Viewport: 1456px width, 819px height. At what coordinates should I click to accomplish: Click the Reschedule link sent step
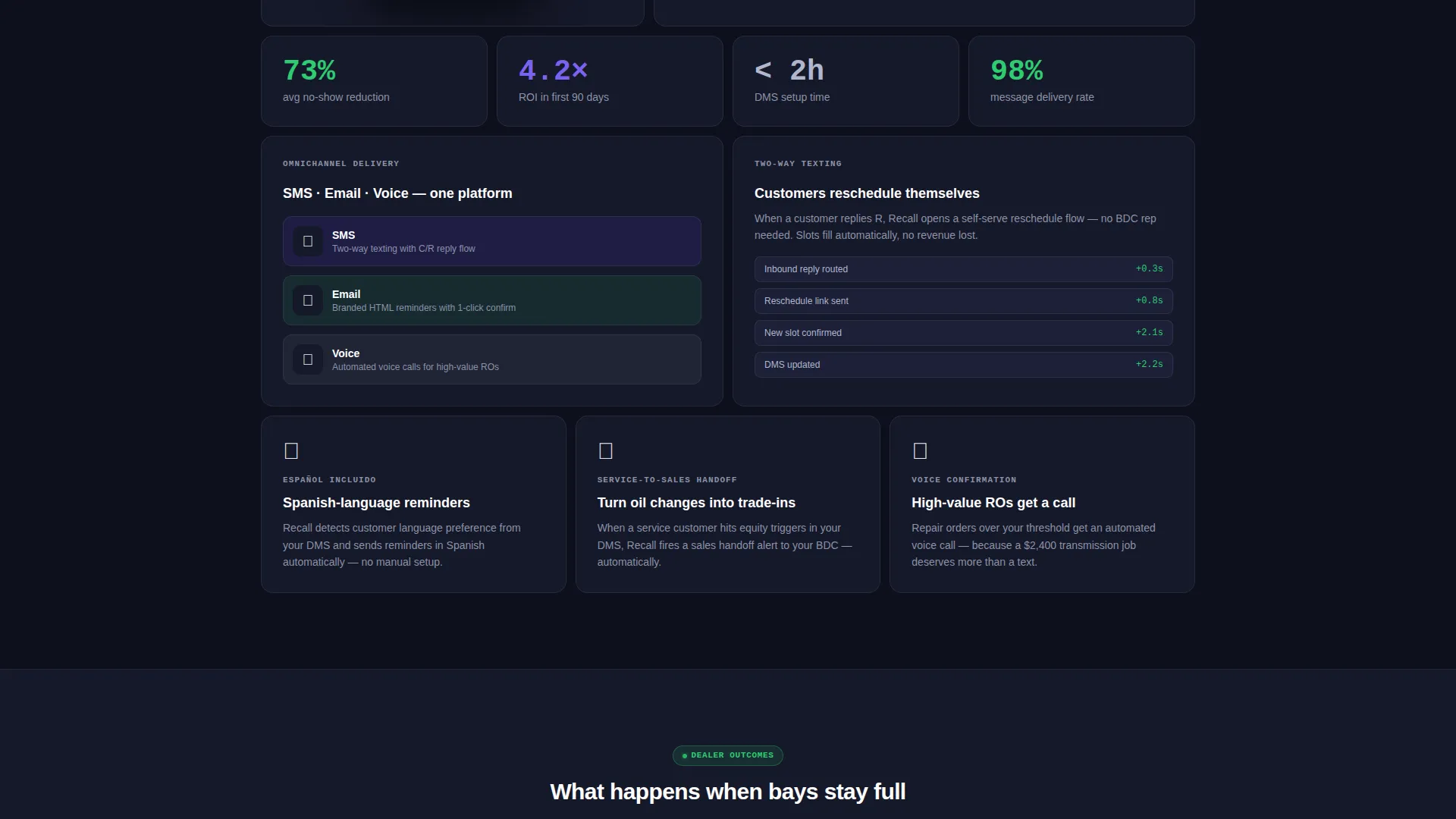click(x=963, y=301)
